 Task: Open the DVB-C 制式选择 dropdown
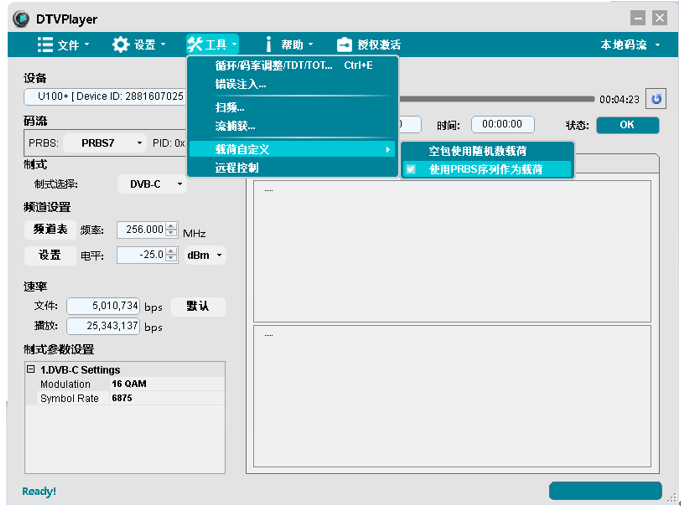point(152,184)
